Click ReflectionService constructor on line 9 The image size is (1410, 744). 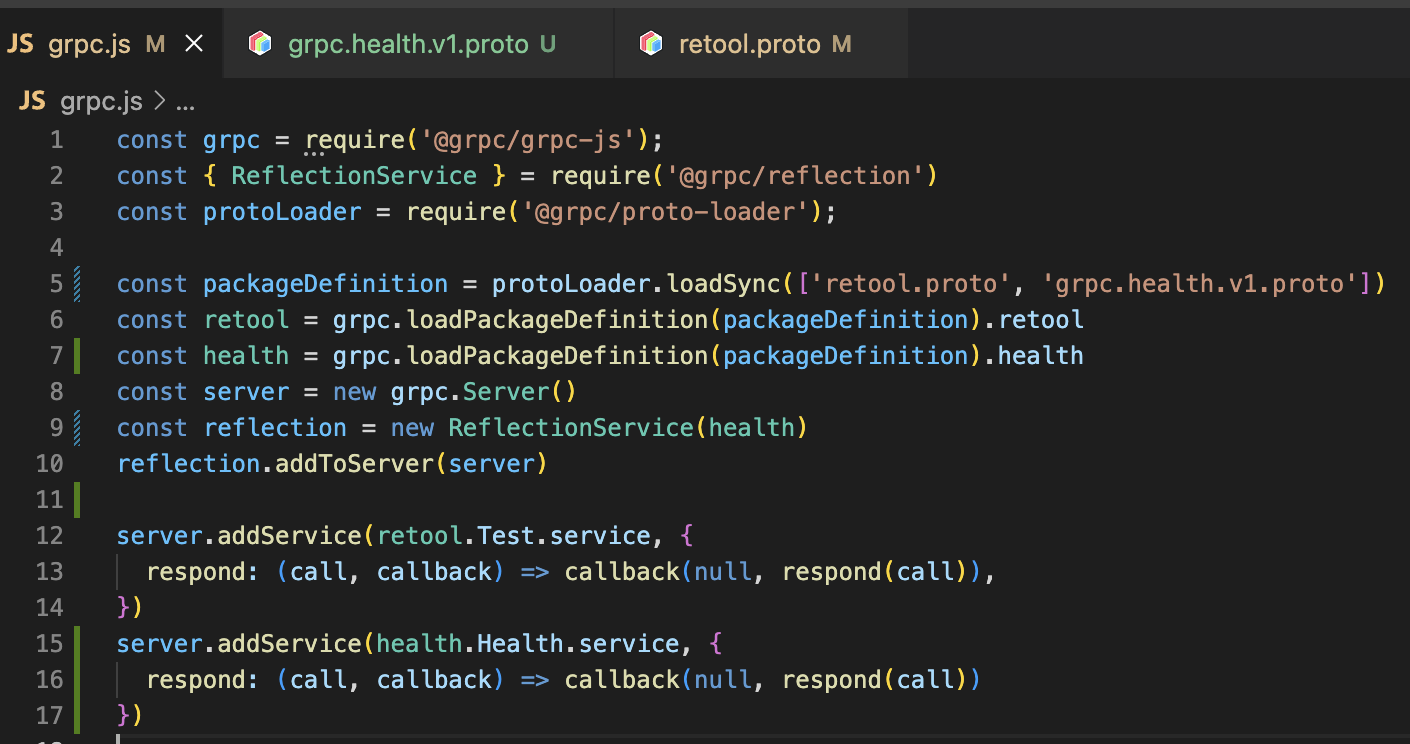pos(570,428)
